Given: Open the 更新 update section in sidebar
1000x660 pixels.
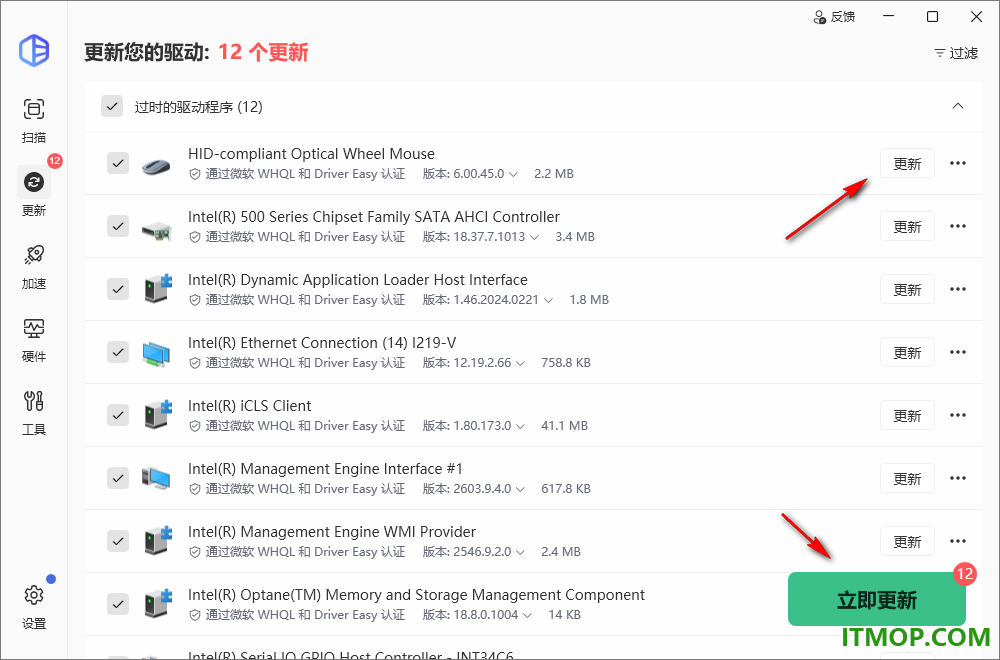Looking at the screenshot, I should [x=34, y=193].
